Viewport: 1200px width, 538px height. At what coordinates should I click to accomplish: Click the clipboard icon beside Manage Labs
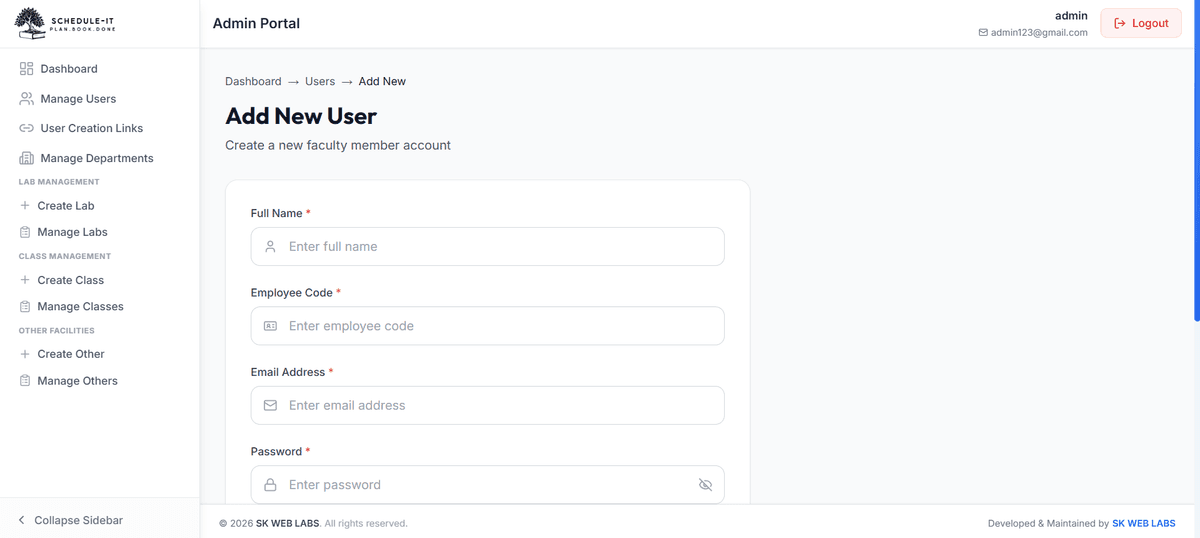(25, 232)
